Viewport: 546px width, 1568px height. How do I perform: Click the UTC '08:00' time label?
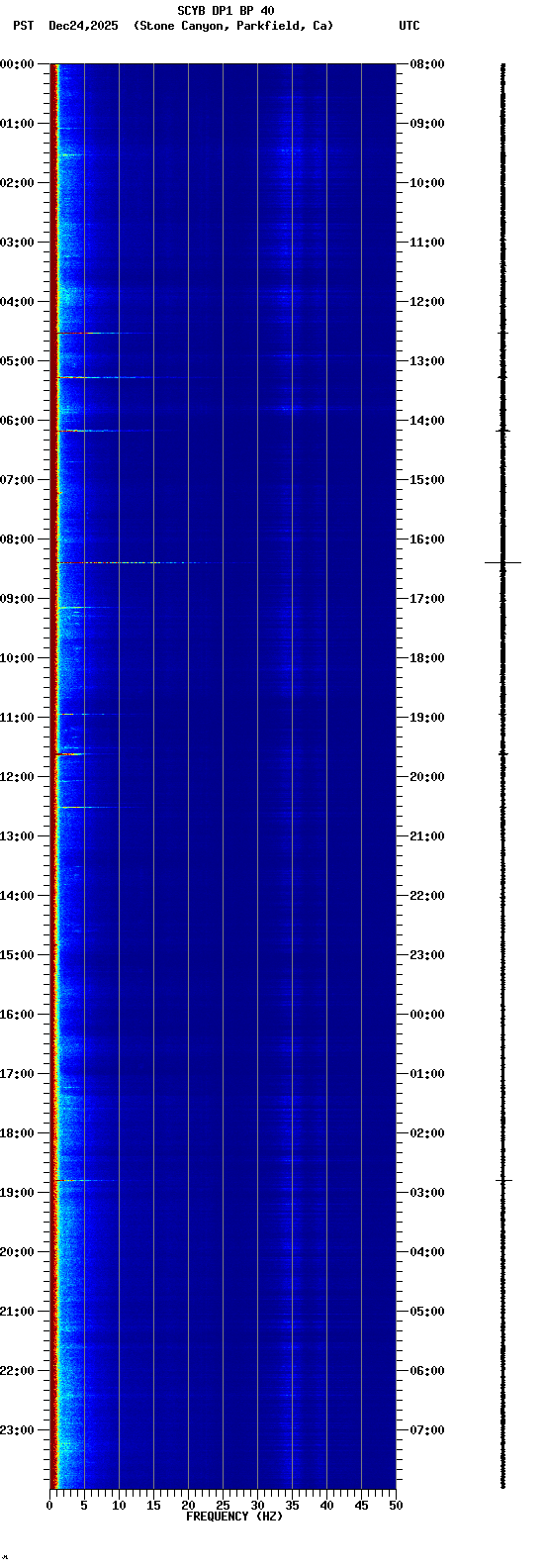427,64
